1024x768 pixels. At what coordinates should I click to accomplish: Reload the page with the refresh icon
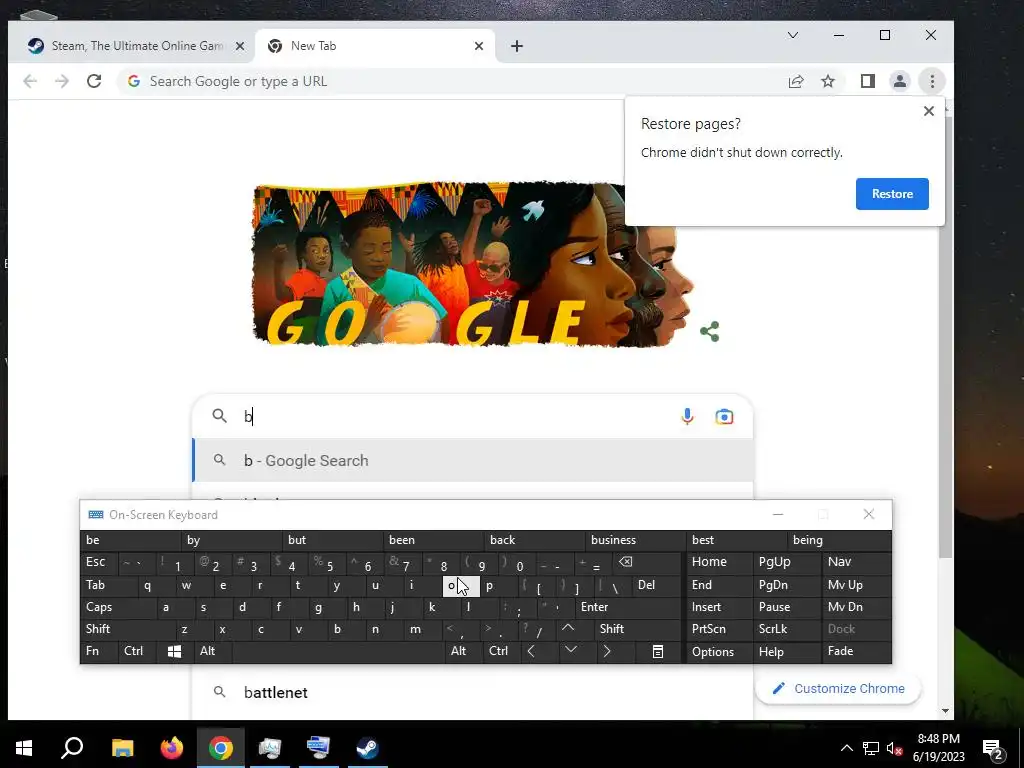click(x=94, y=81)
